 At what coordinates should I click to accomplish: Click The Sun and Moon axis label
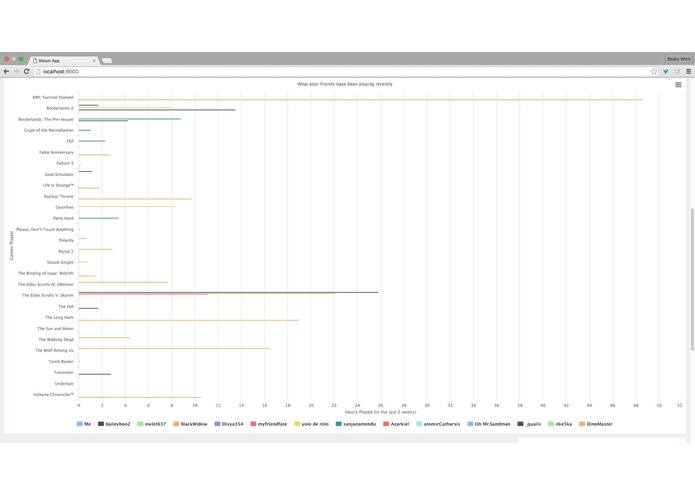coord(55,329)
